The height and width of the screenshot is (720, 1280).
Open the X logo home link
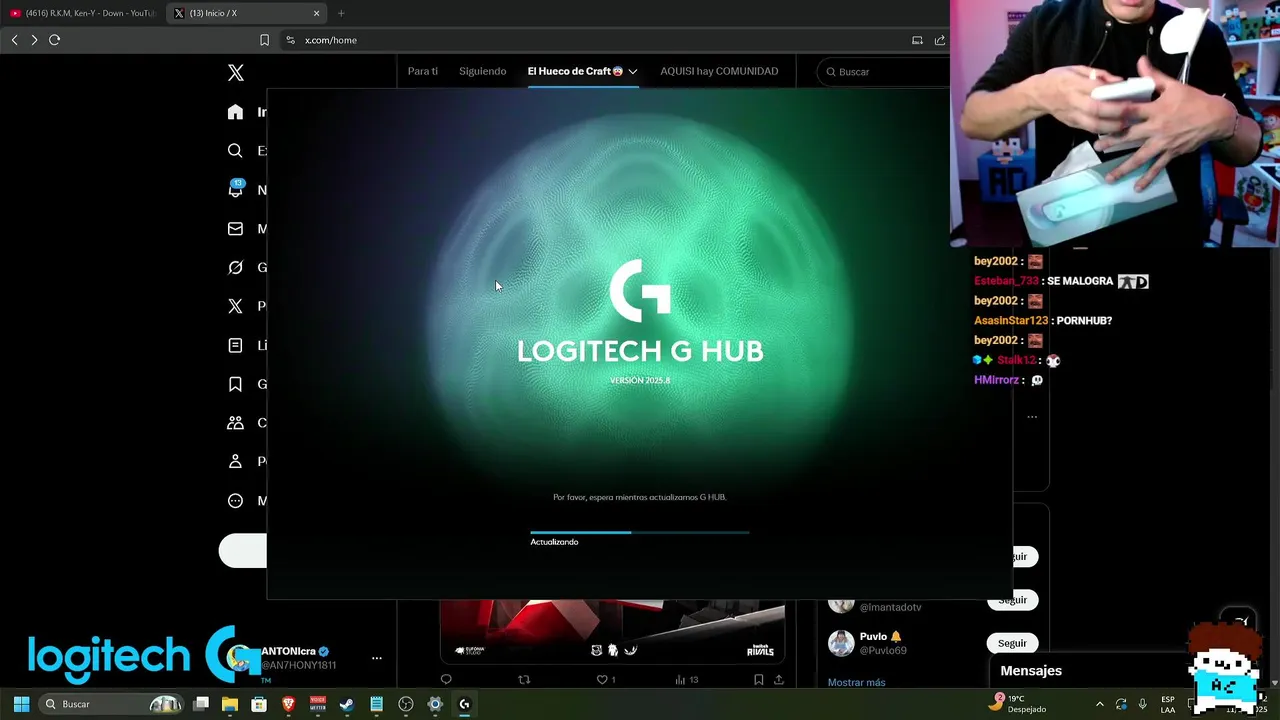pos(236,73)
